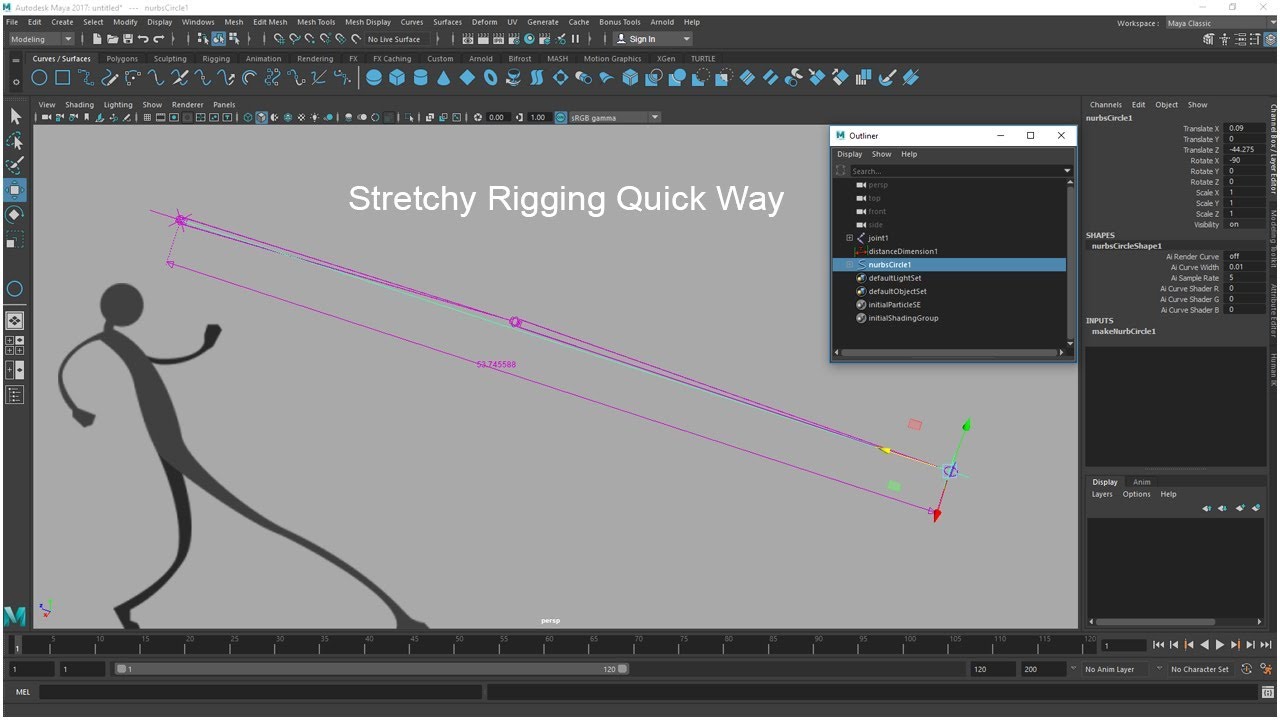Select makeNurbCircle1 input in Channel Box

pyautogui.click(x=1124, y=331)
